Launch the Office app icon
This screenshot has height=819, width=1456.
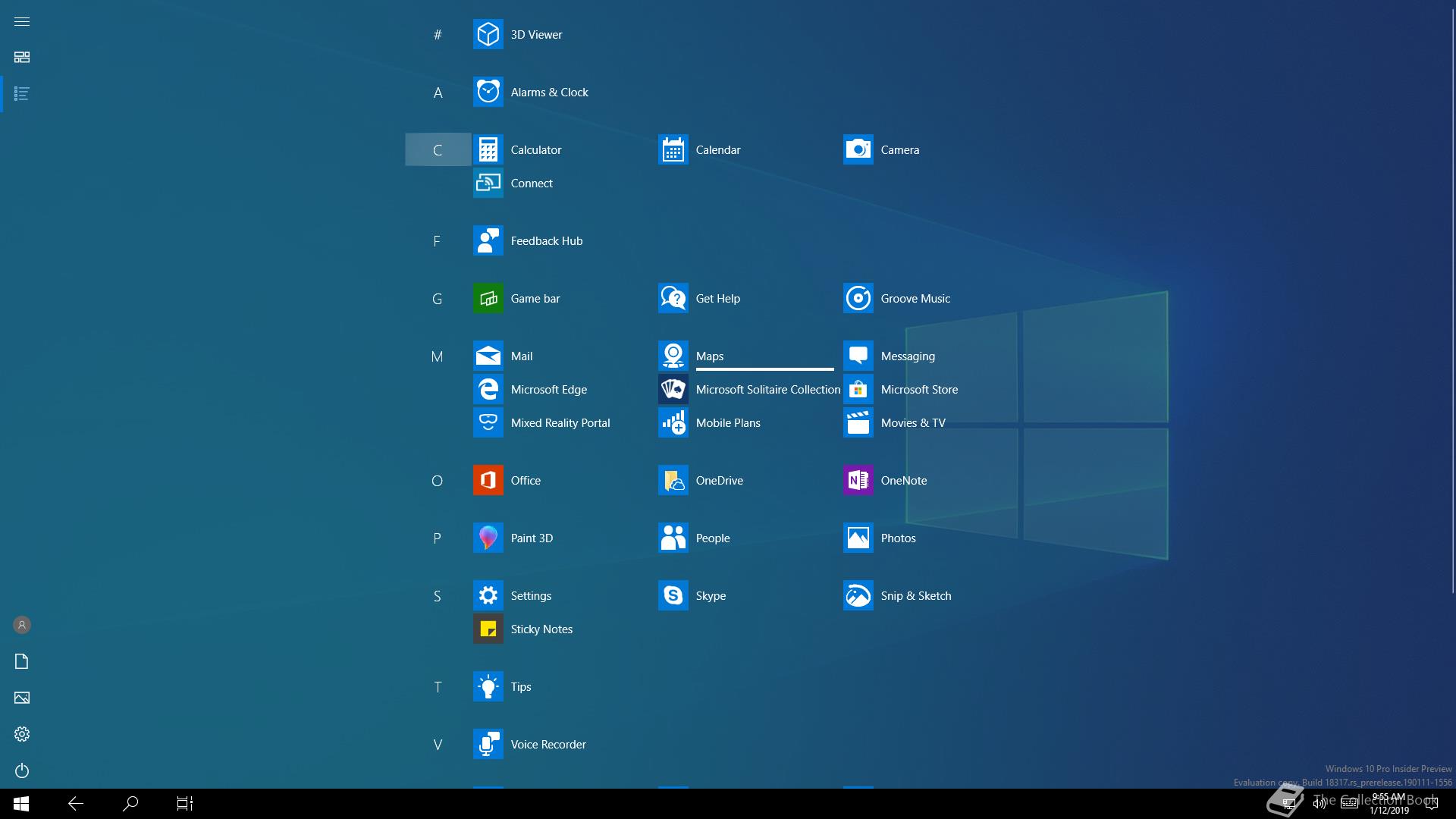[x=488, y=480]
